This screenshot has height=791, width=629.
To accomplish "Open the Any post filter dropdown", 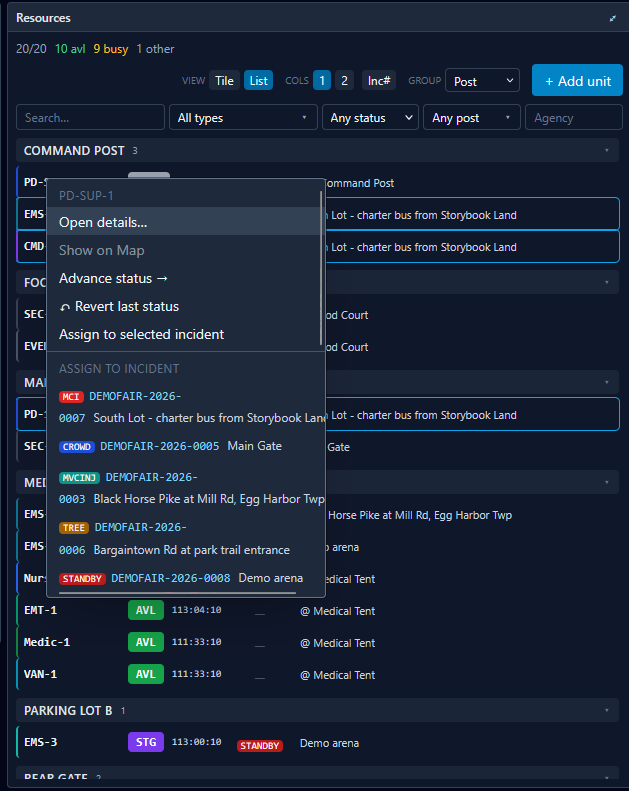I will (472, 118).
